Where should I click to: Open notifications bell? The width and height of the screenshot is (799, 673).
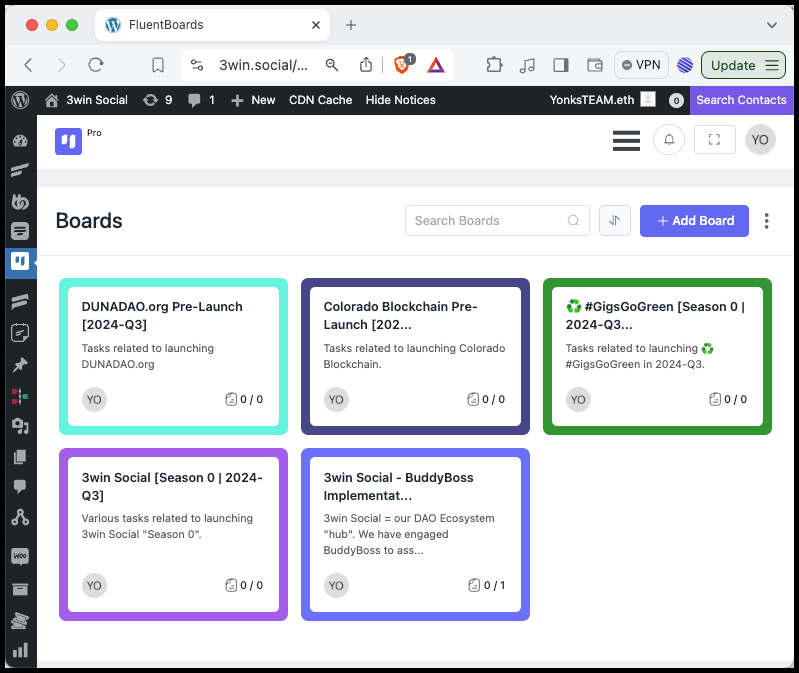[669, 140]
